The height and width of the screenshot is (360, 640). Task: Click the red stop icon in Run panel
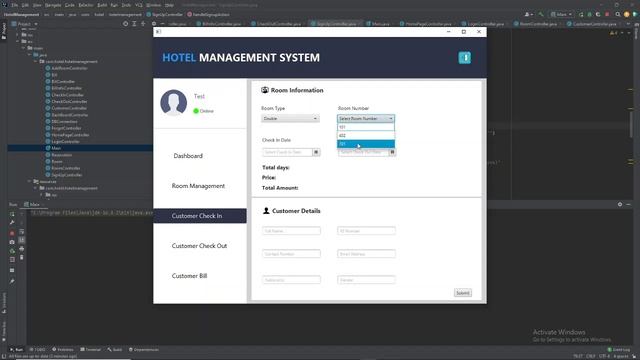pos(12,233)
